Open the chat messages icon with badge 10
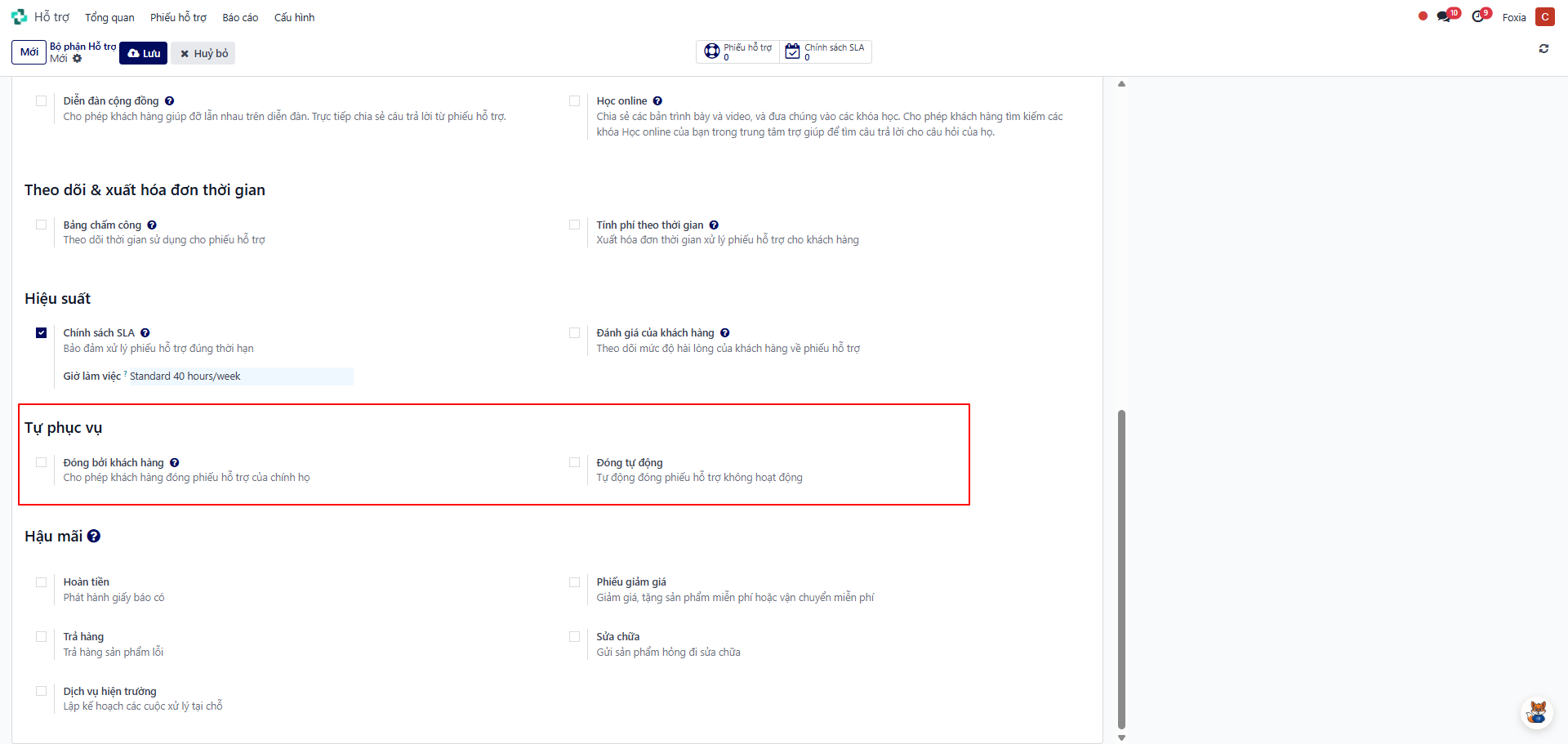 [x=1445, y=16]
